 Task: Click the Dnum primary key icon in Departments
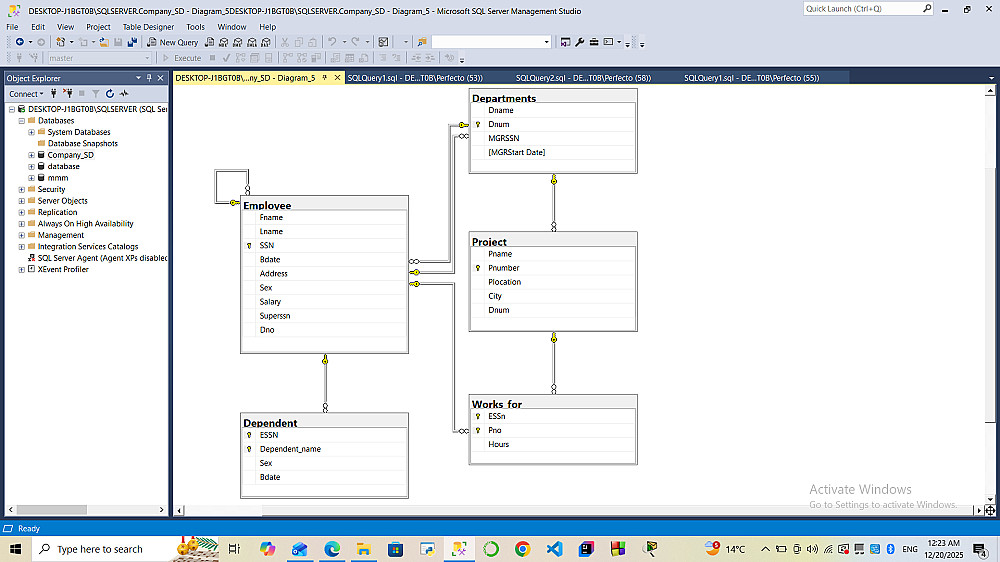478,124
